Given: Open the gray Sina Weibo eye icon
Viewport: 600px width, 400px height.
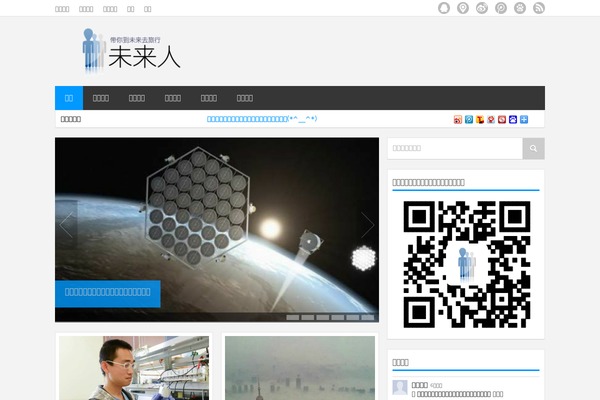Looking at the screenshot, I should point(482,8).
